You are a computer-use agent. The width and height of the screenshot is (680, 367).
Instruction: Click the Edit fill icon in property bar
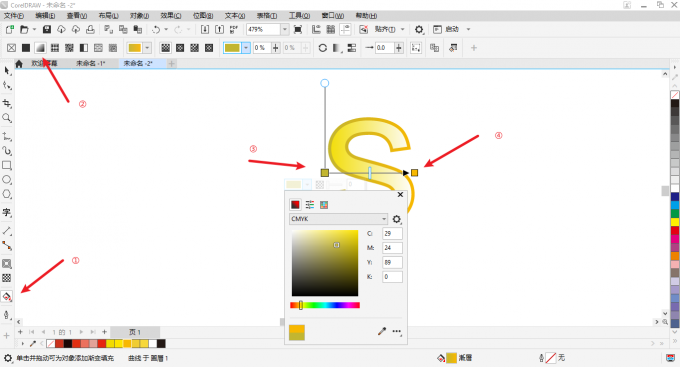pyautogui.click(x=453, y=48)
